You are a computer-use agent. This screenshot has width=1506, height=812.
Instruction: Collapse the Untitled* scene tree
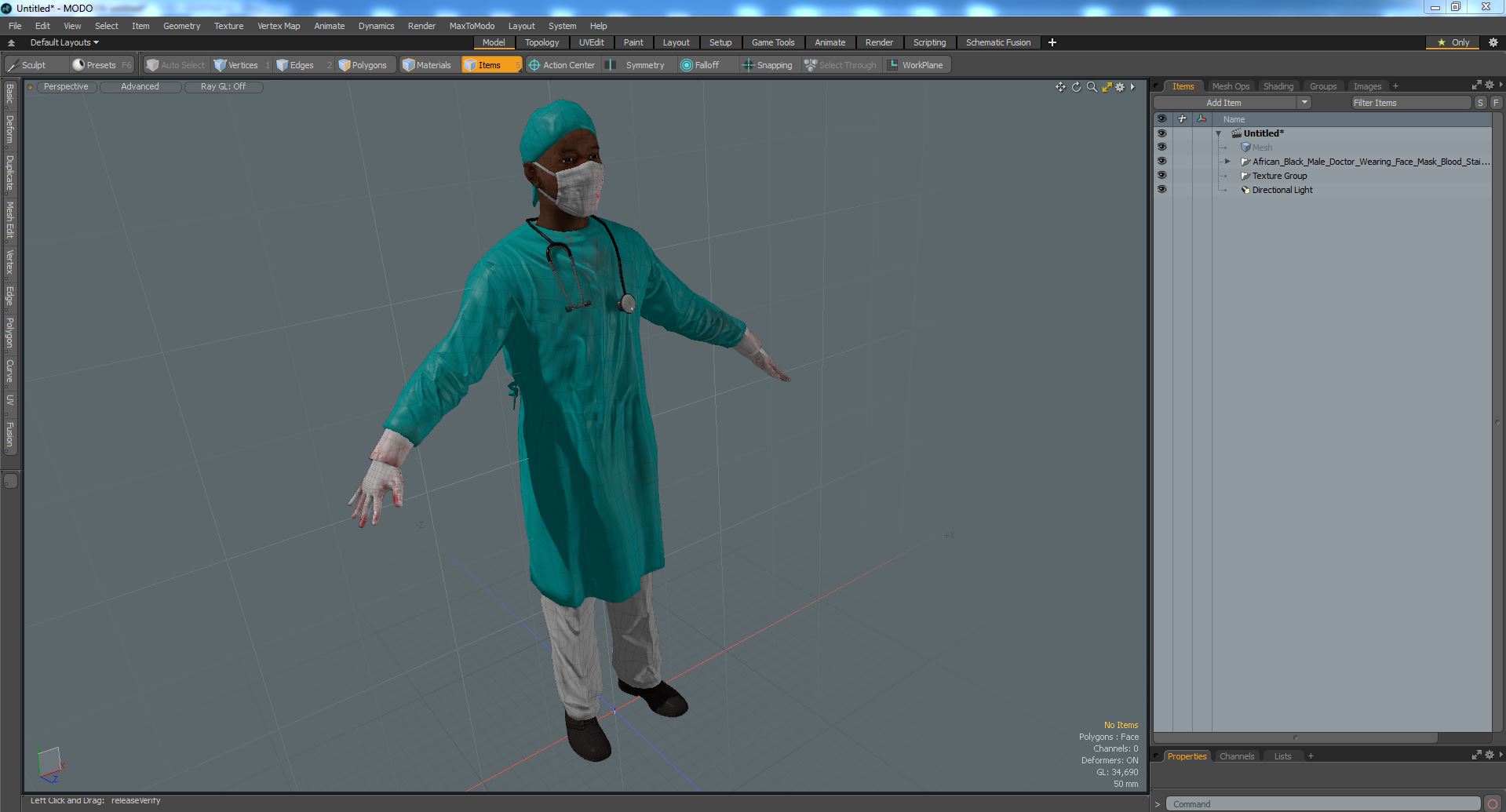1219,133
